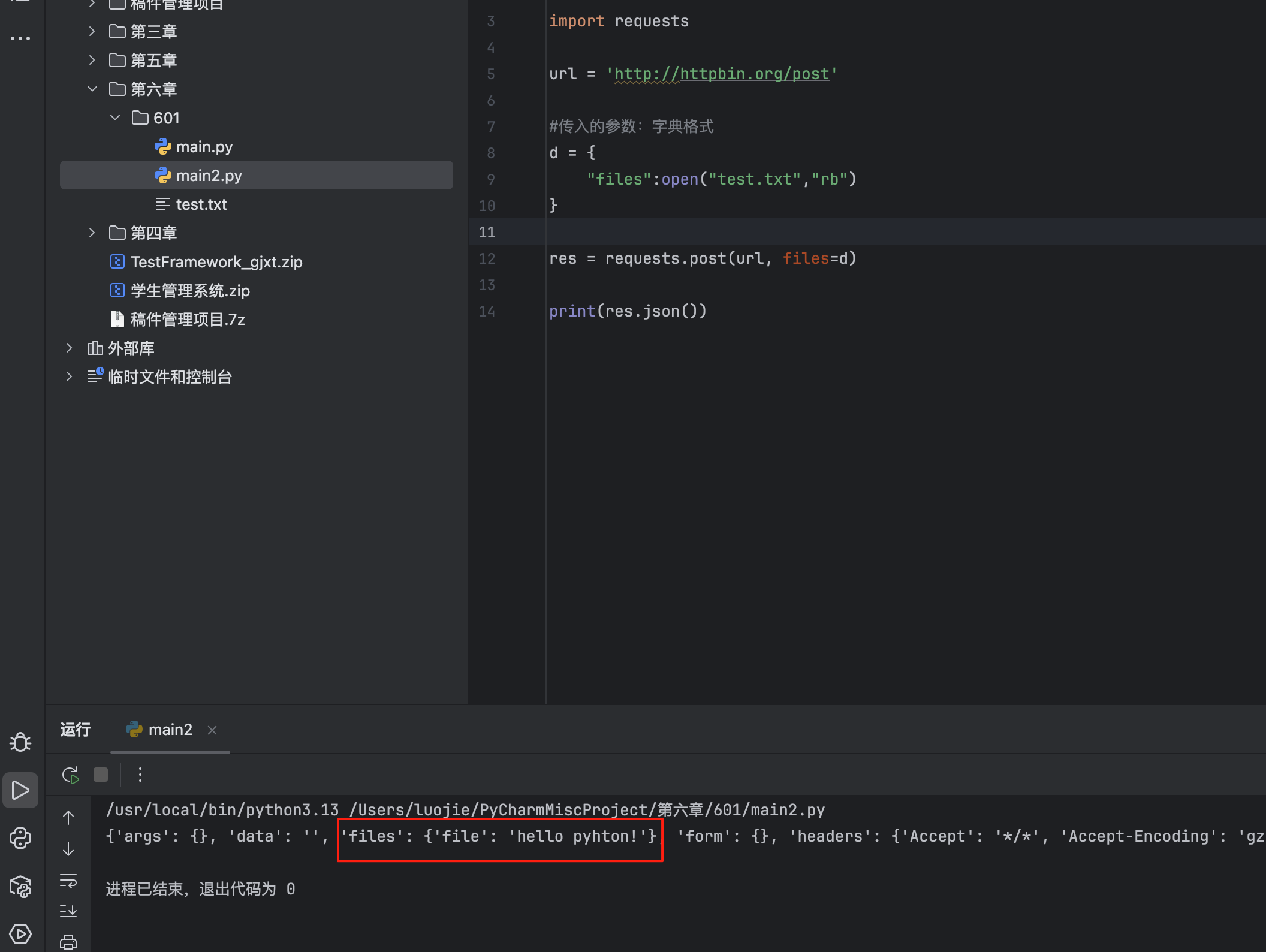The width and height of the screenshot is (1266, 952).
Task: Collapse the 601 folder
Action: 115,118
